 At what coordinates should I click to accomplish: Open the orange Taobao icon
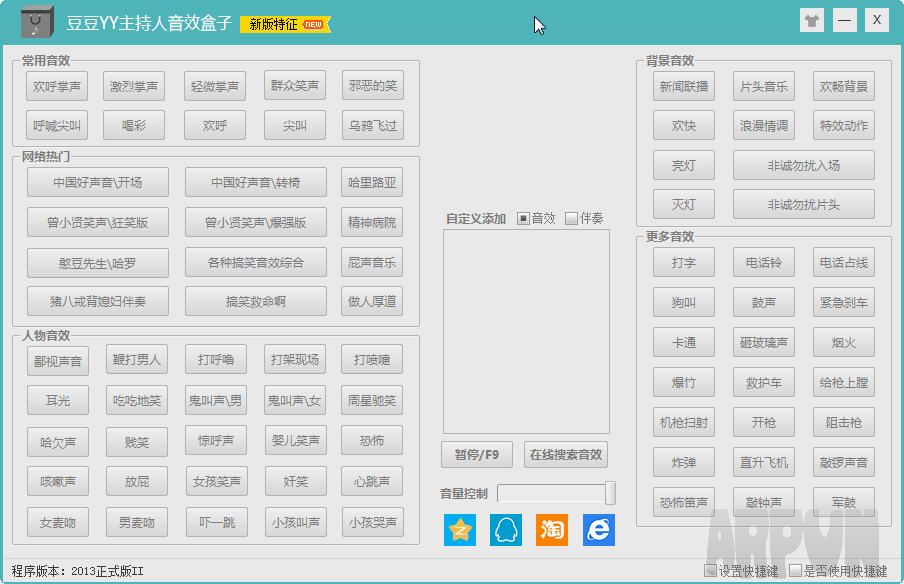551,529
